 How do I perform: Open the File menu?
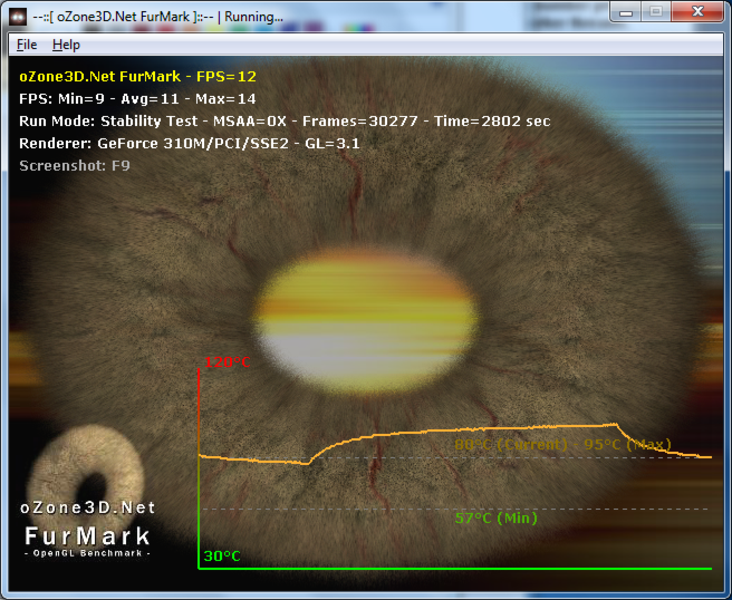tap(27, 45)
